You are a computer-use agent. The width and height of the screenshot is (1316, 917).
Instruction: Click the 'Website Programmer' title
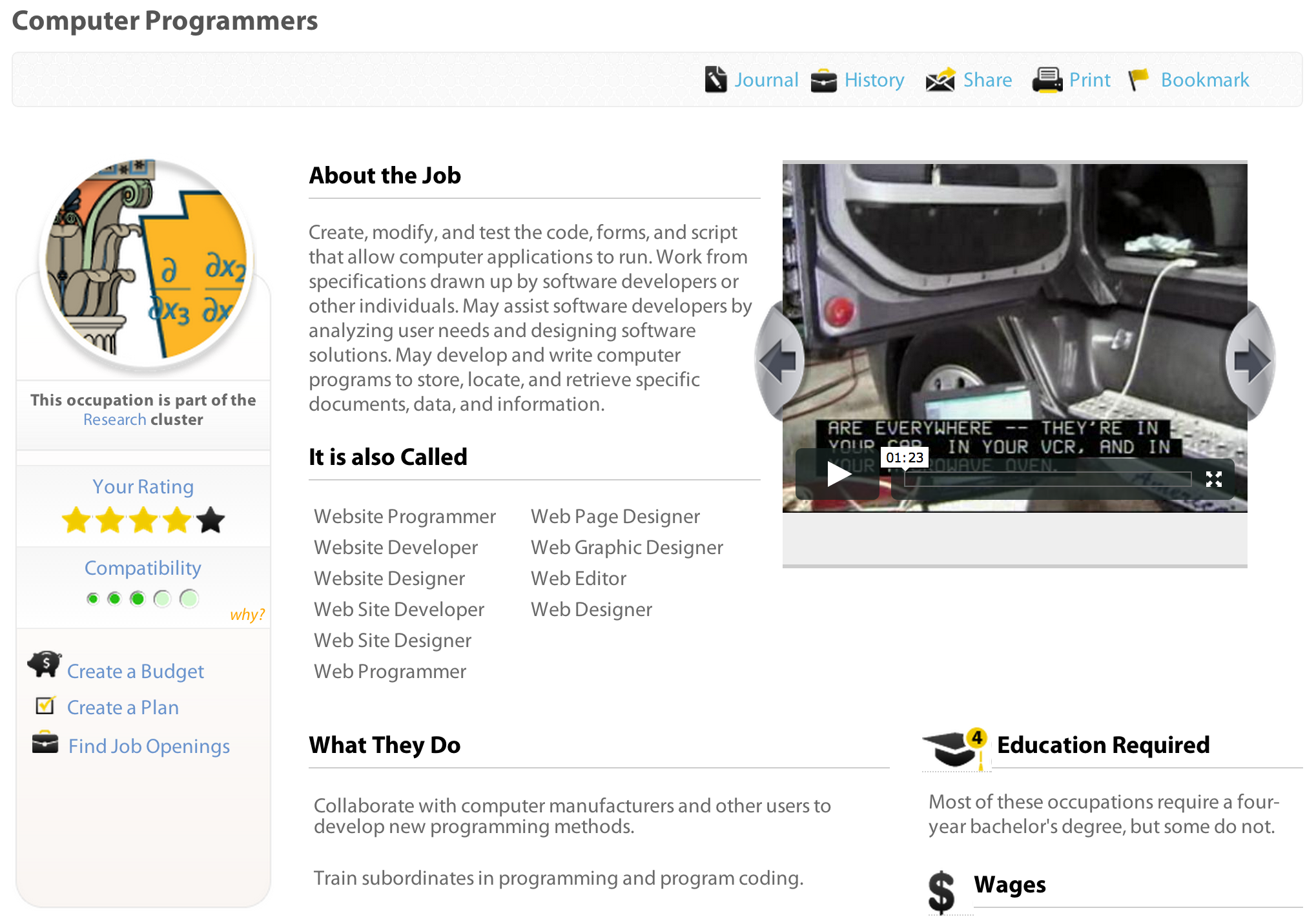click(x=405, y=516)
